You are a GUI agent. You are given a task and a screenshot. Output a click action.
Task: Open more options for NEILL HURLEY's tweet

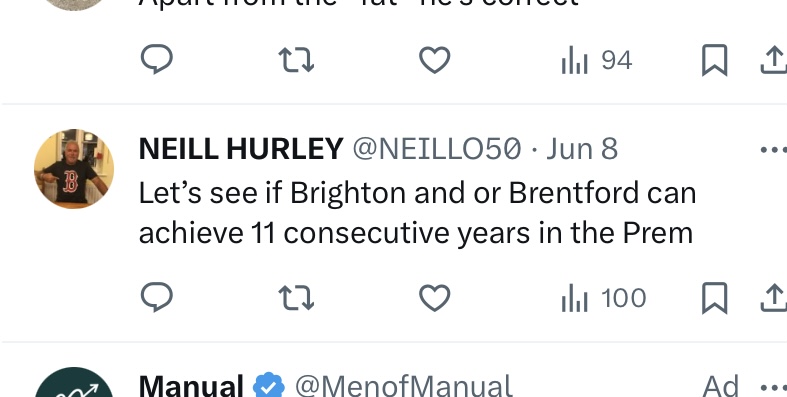pos(774,150)
